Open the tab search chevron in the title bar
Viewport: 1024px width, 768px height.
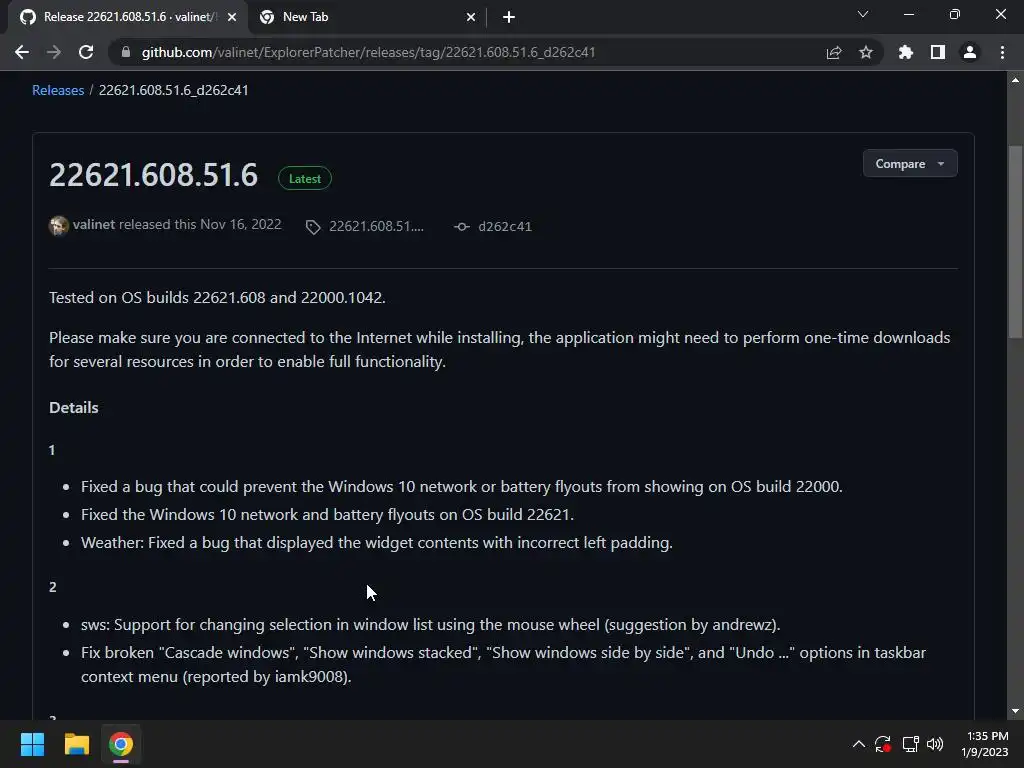pyautogui.click(x=863, y=14)
